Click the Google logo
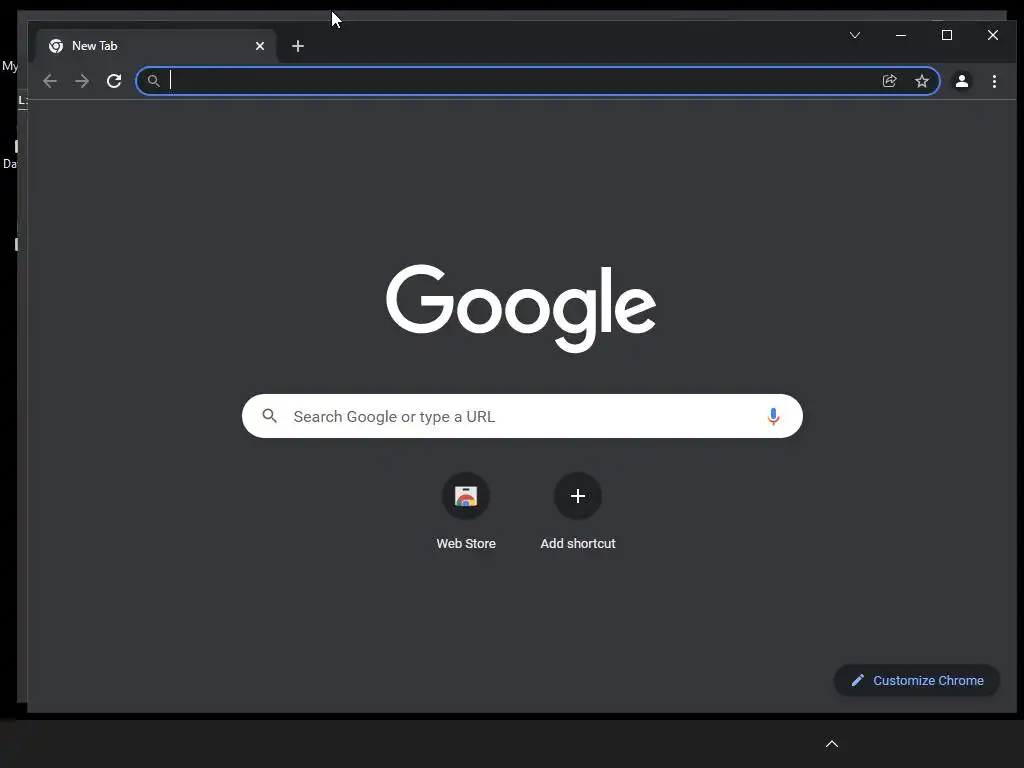Viewport: 1024px width, 768px height. click(521, 308)
